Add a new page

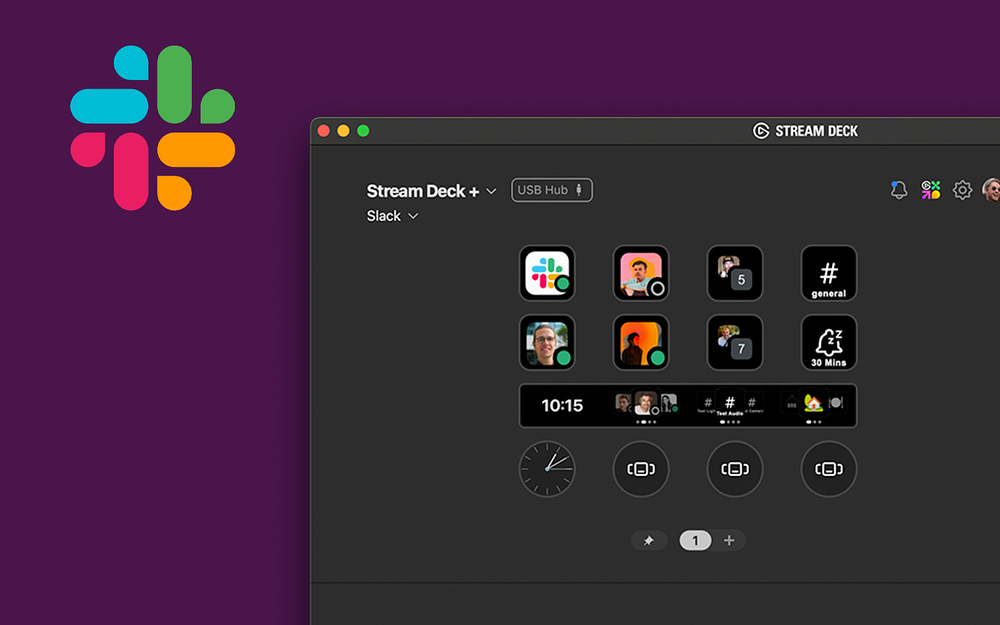(729, 541)
